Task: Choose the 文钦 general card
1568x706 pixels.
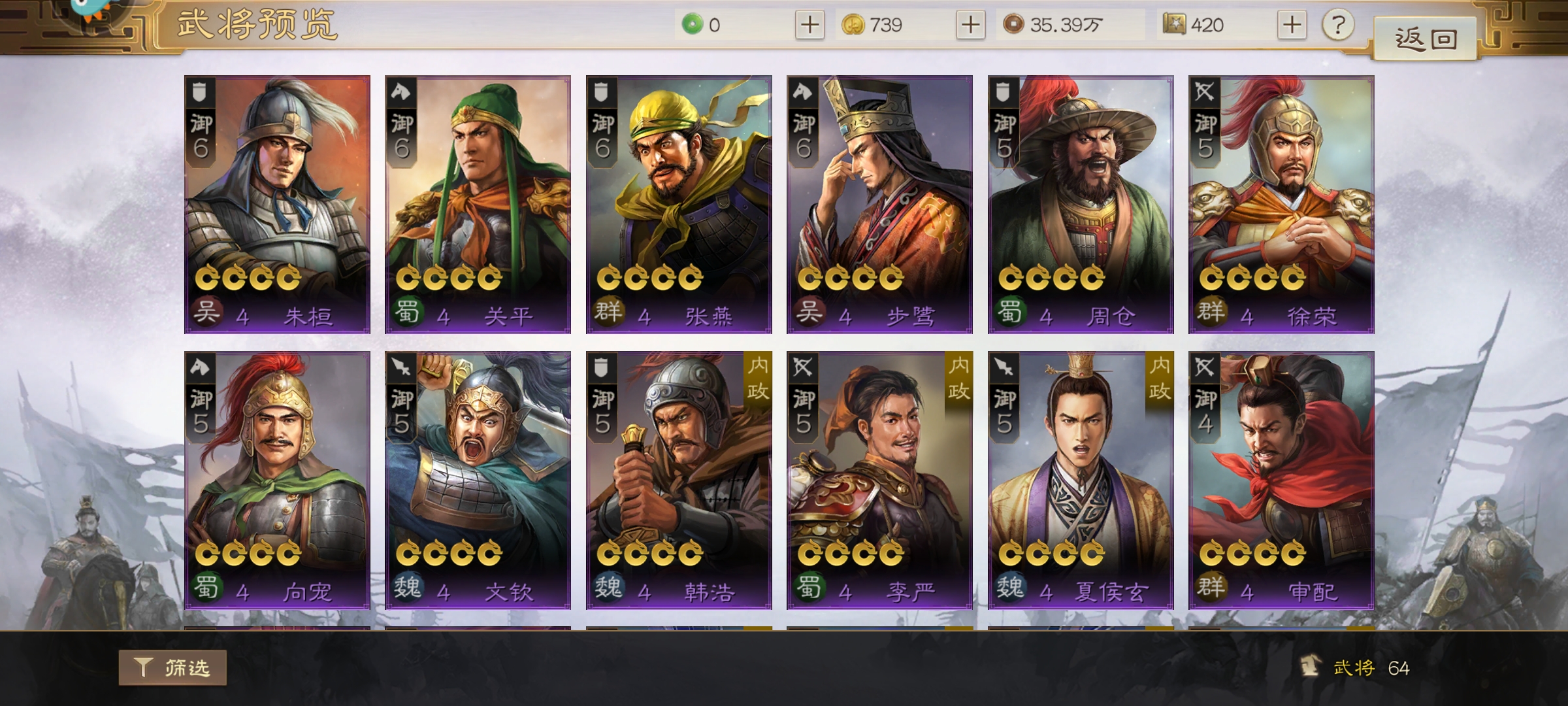Action: 478,480
